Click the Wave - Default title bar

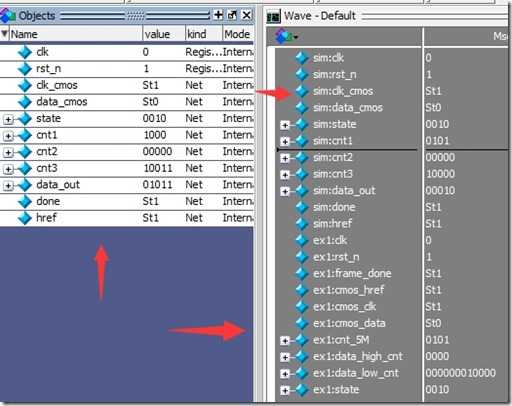[x=387, y=16]
